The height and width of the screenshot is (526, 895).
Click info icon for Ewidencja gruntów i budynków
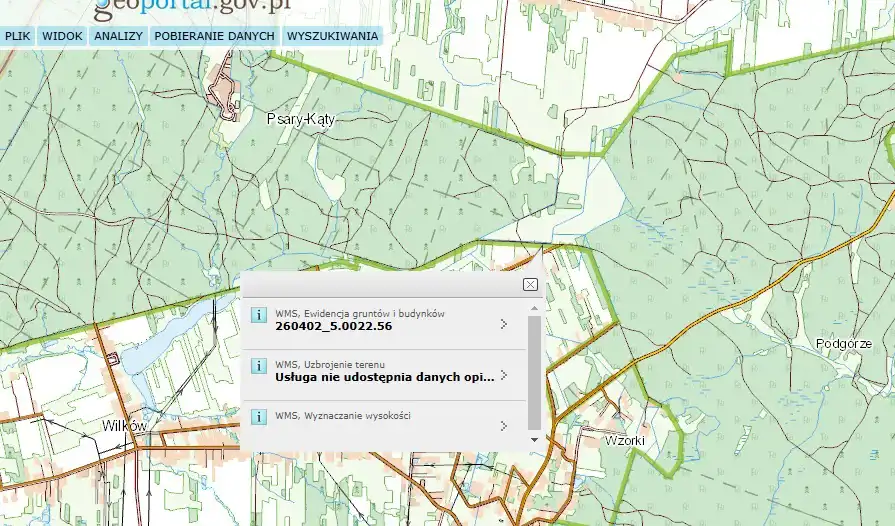click(x=259, y=316)
